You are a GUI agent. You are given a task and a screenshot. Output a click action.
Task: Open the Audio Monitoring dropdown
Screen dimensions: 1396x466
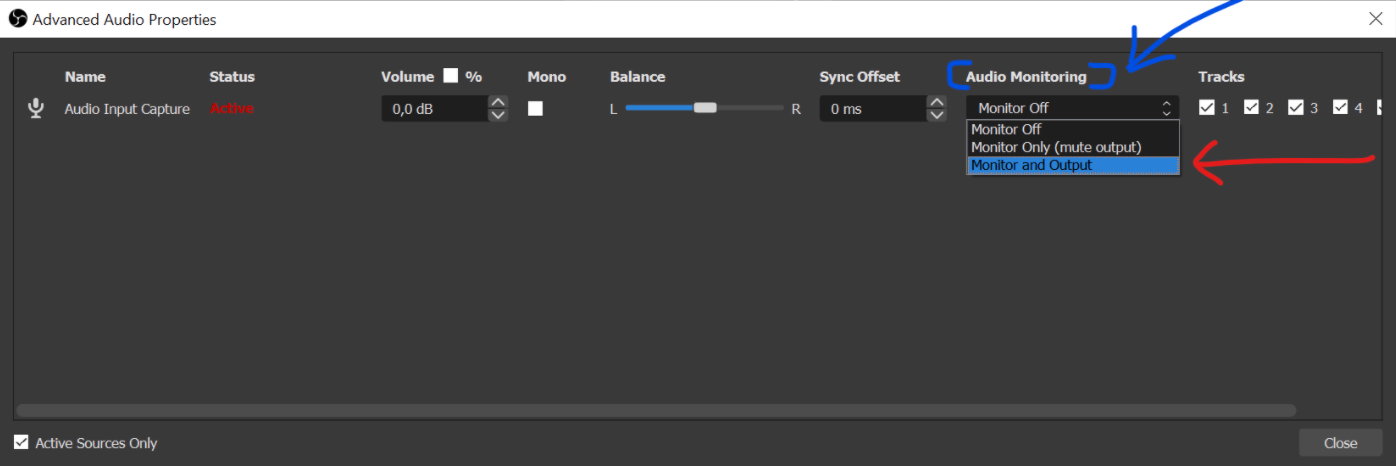[x=1072, y=108]
